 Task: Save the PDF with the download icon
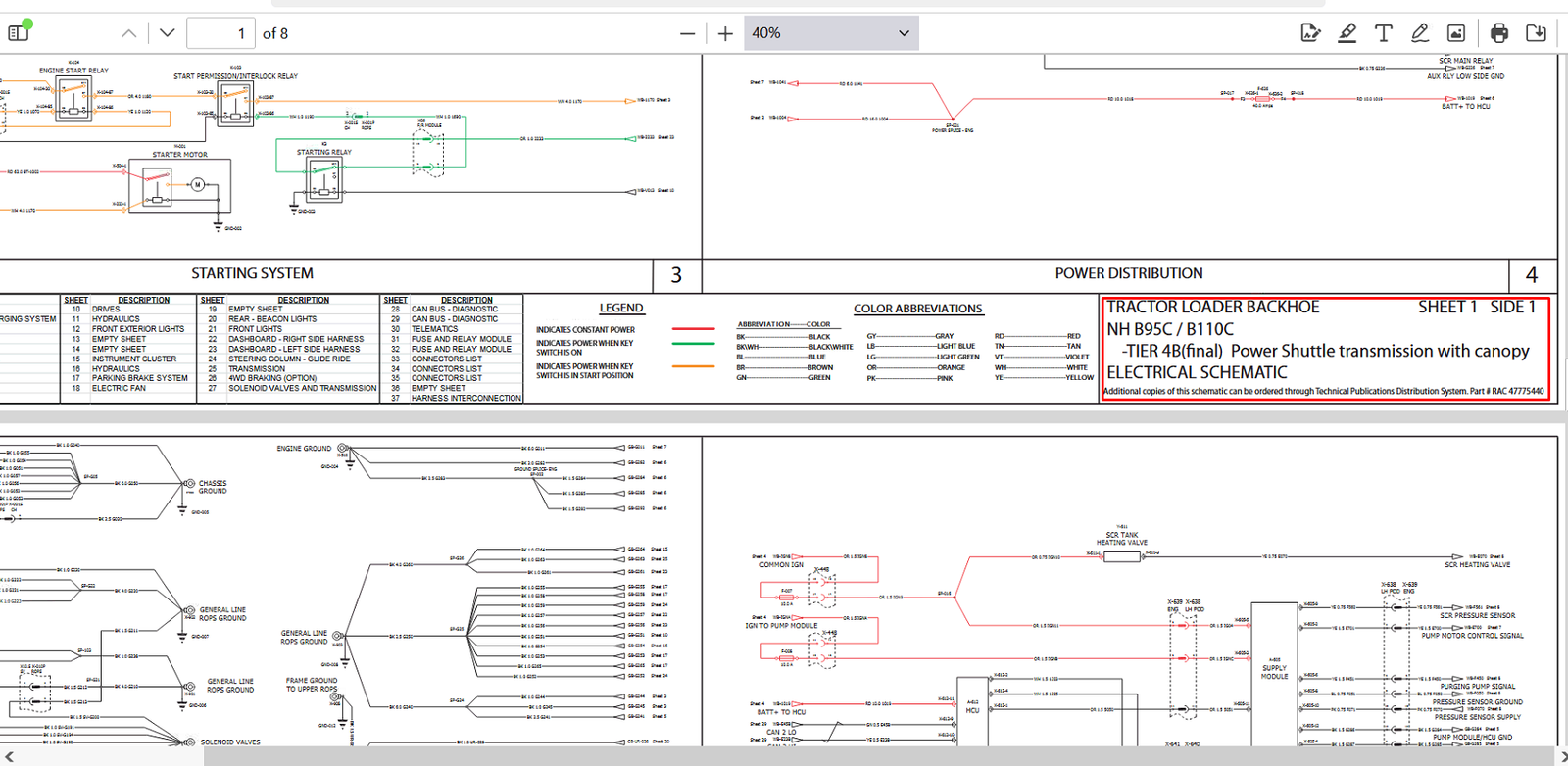pos(1537,33)
